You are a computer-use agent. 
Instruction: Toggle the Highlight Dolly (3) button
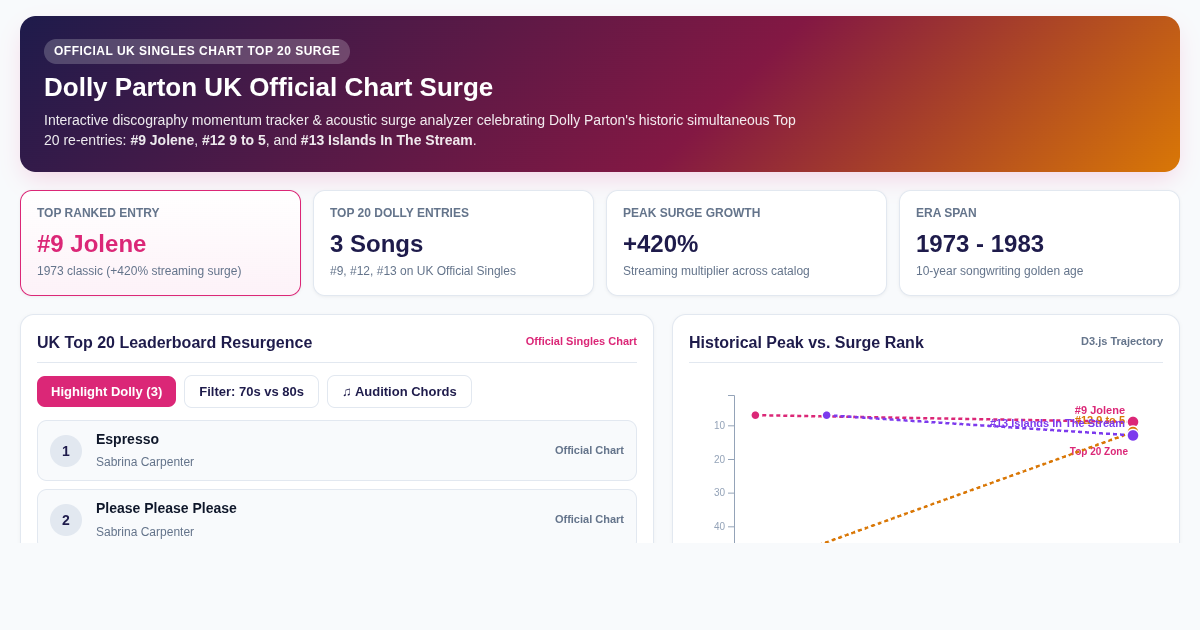pos(106,391)
